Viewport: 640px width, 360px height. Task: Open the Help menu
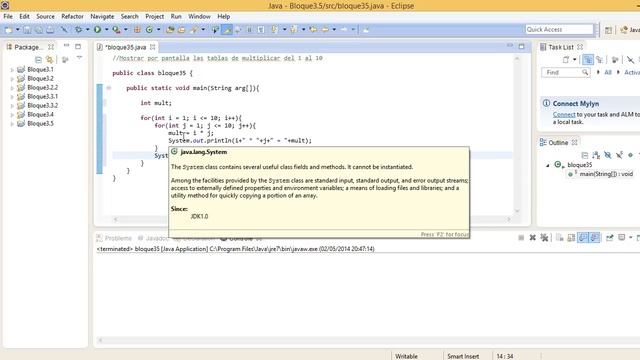(223, 16)
